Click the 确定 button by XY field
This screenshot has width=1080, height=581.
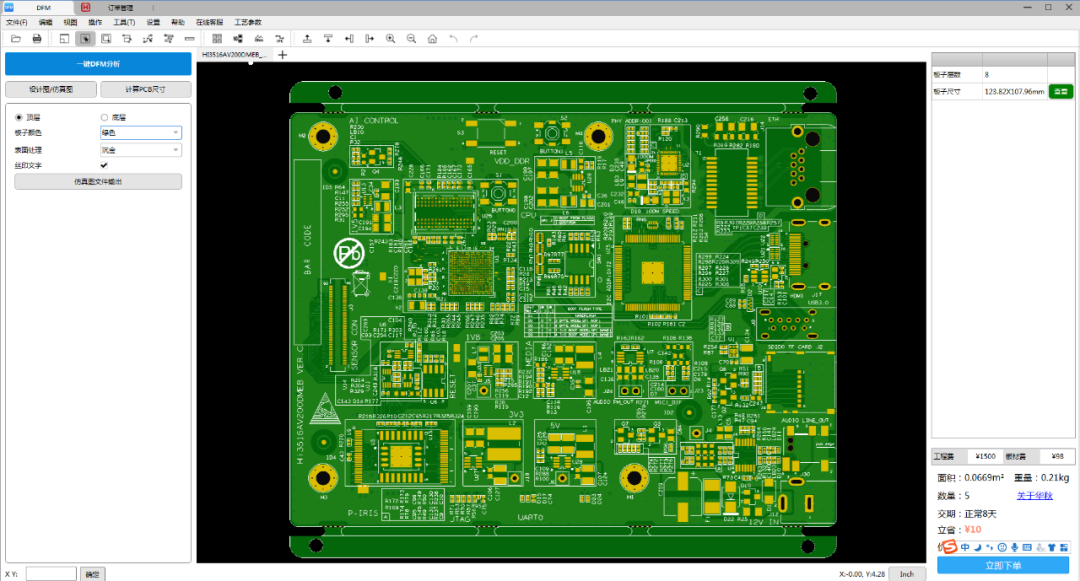click(x=92, y=573)
